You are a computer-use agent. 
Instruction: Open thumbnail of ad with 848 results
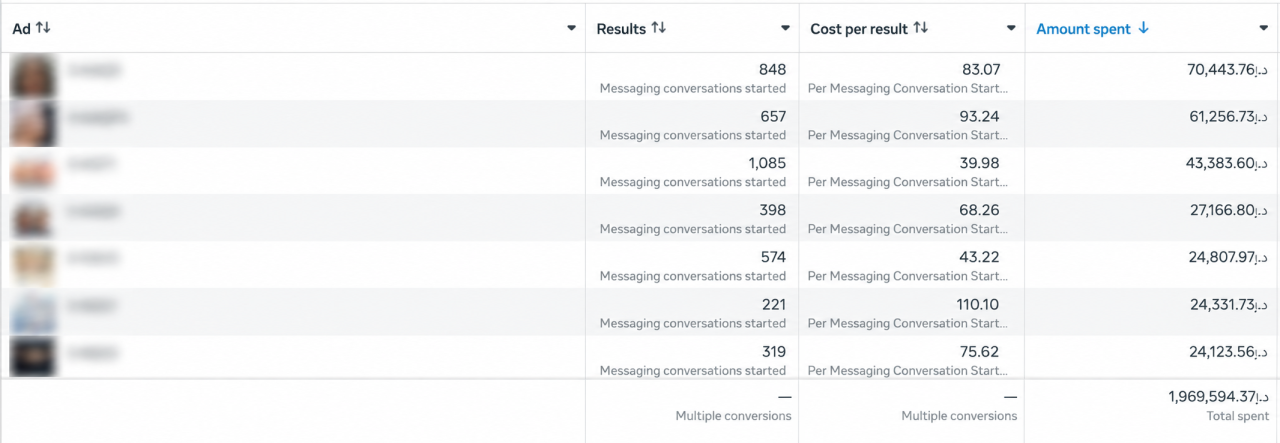click(x=33, y=77)
